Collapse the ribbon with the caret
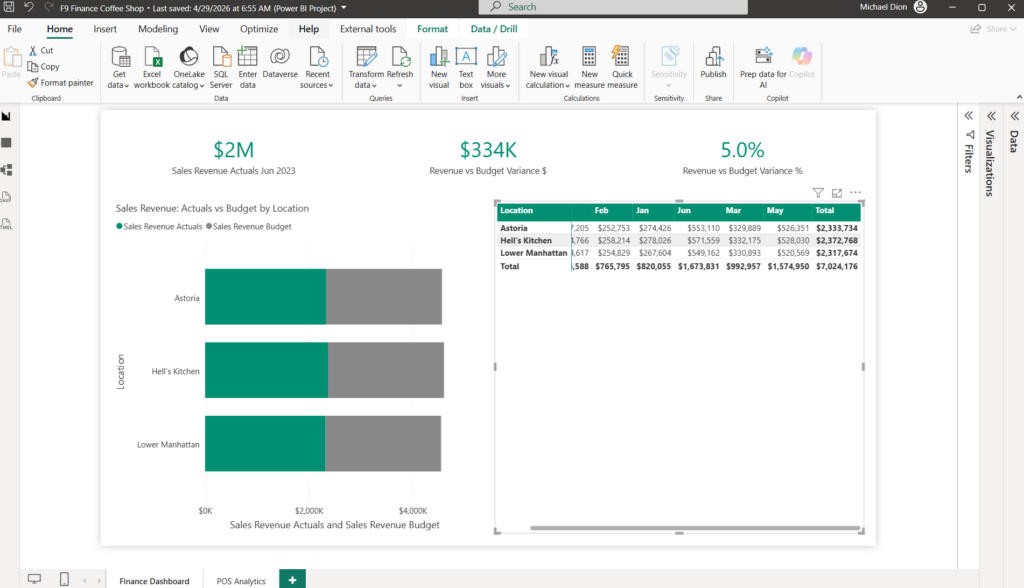Screen dimensions: 1024x588 1019,97
